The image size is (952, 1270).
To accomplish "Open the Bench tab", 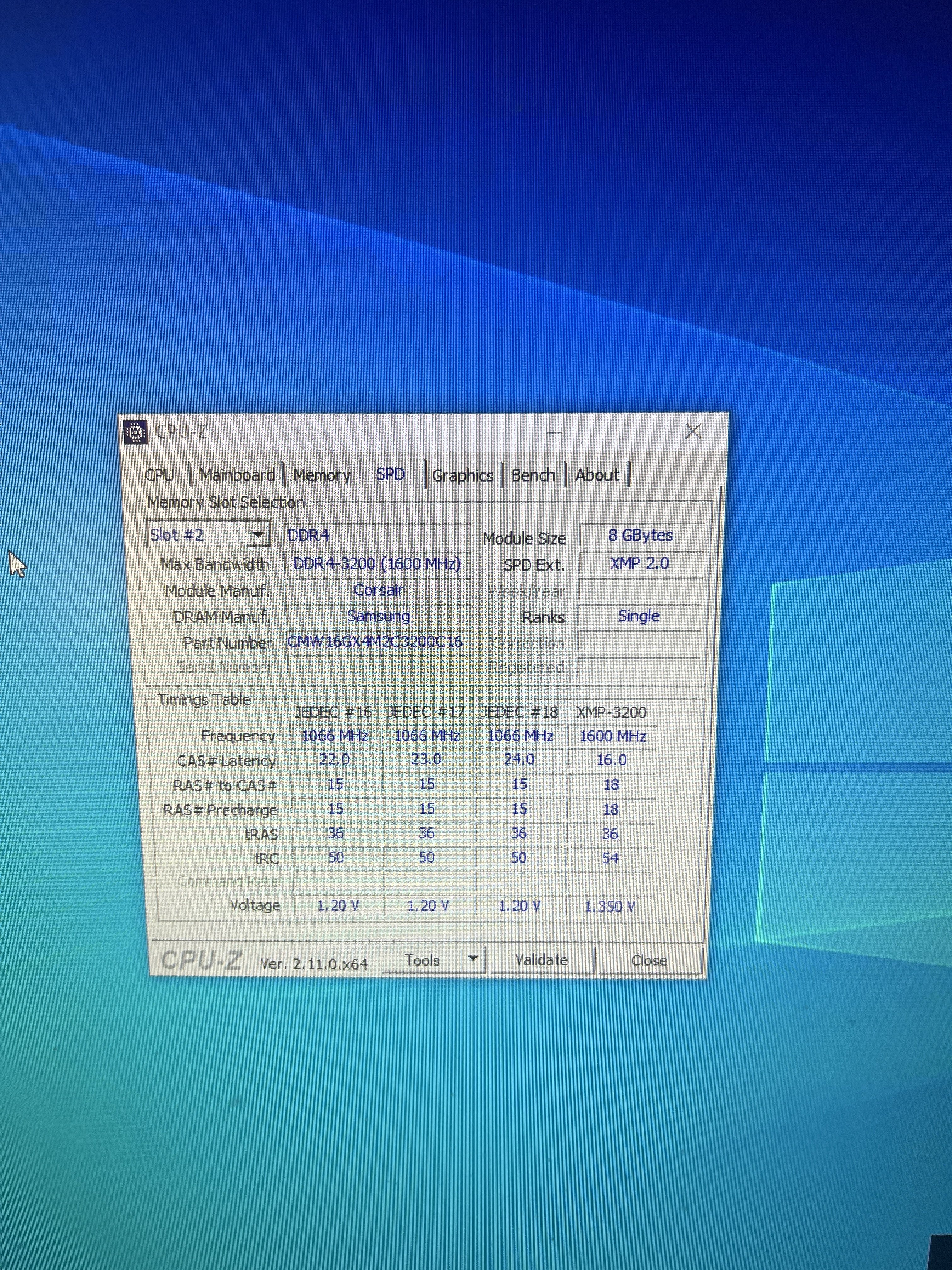I will [x=533, y=475].
